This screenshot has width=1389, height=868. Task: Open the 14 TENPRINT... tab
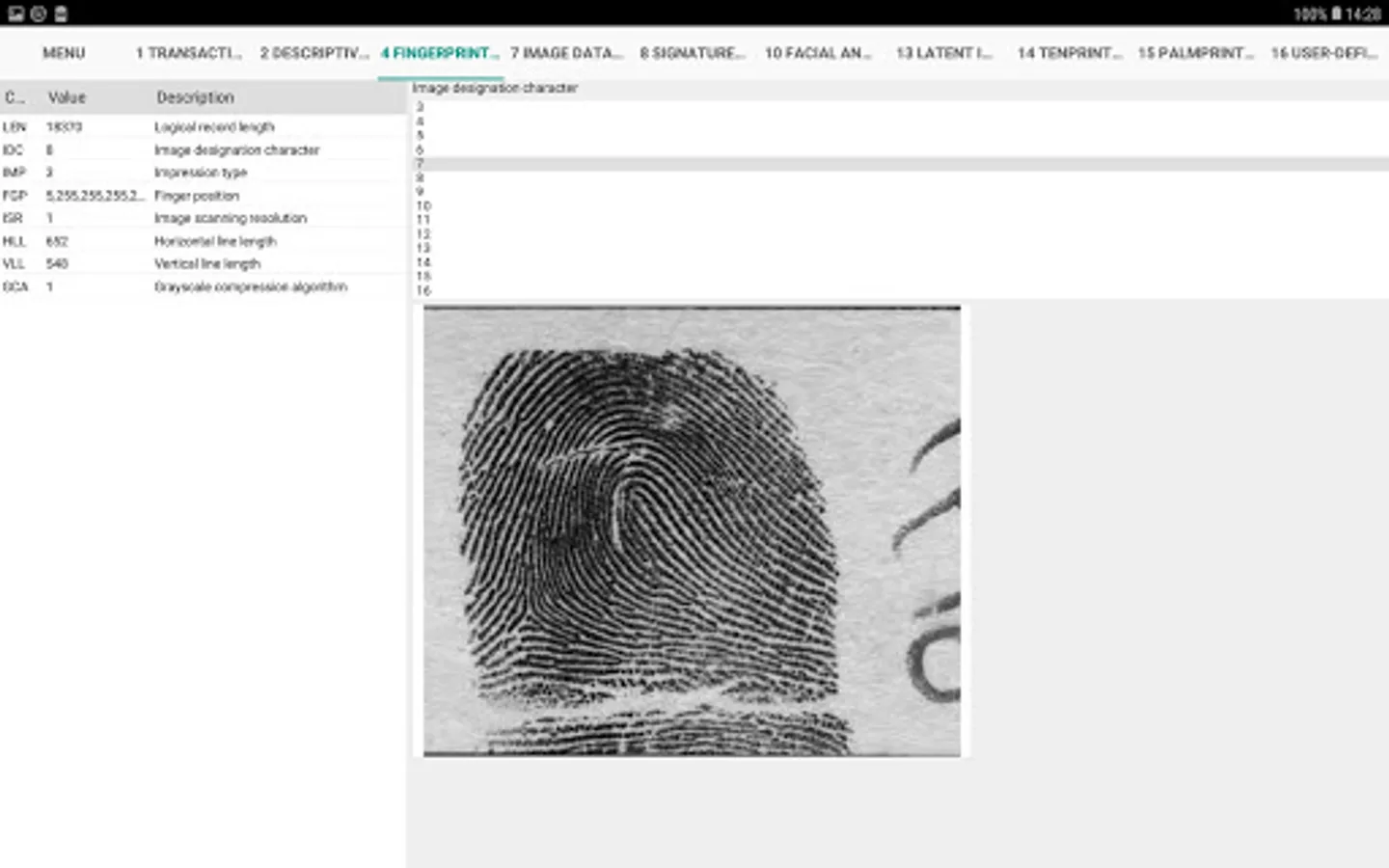click(x=1070, y=53)
